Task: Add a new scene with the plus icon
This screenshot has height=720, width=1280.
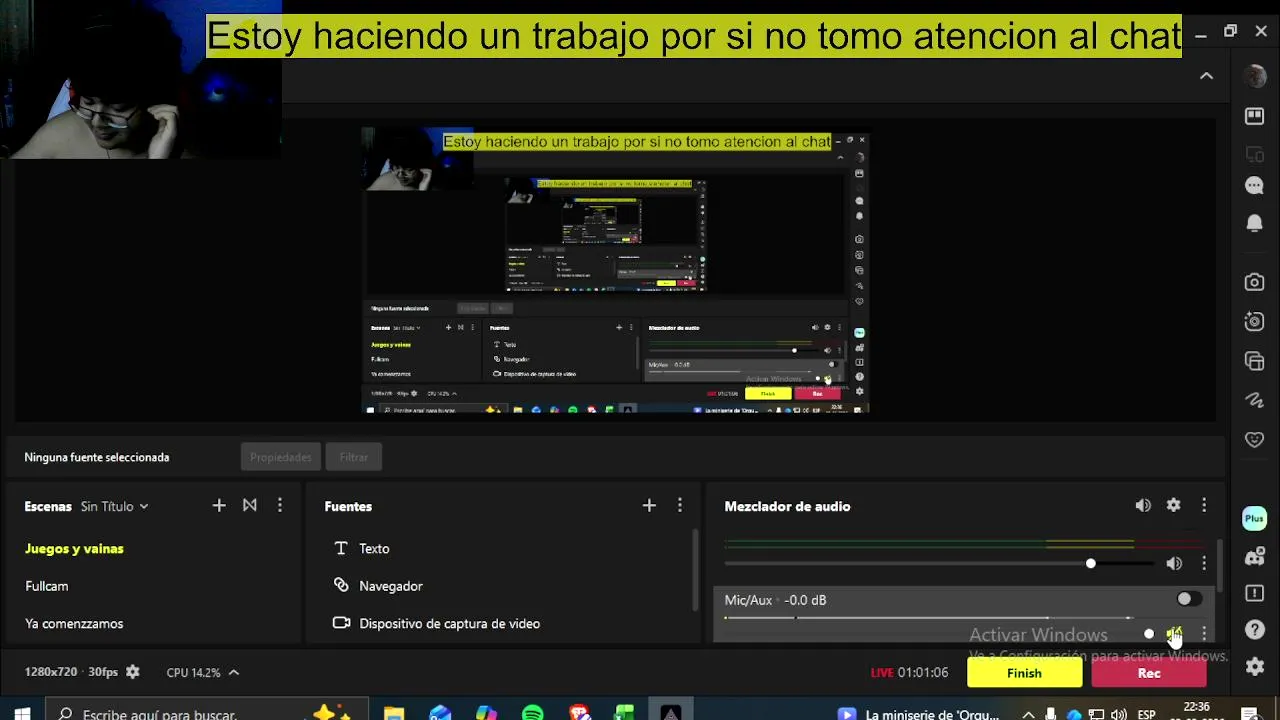Action: [219, 506]
